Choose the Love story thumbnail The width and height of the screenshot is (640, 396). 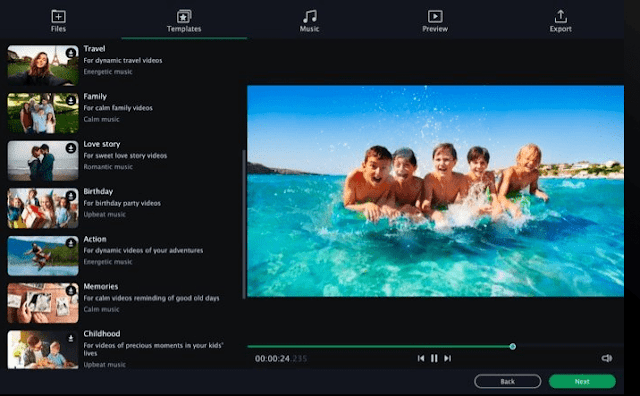[43, 160]
